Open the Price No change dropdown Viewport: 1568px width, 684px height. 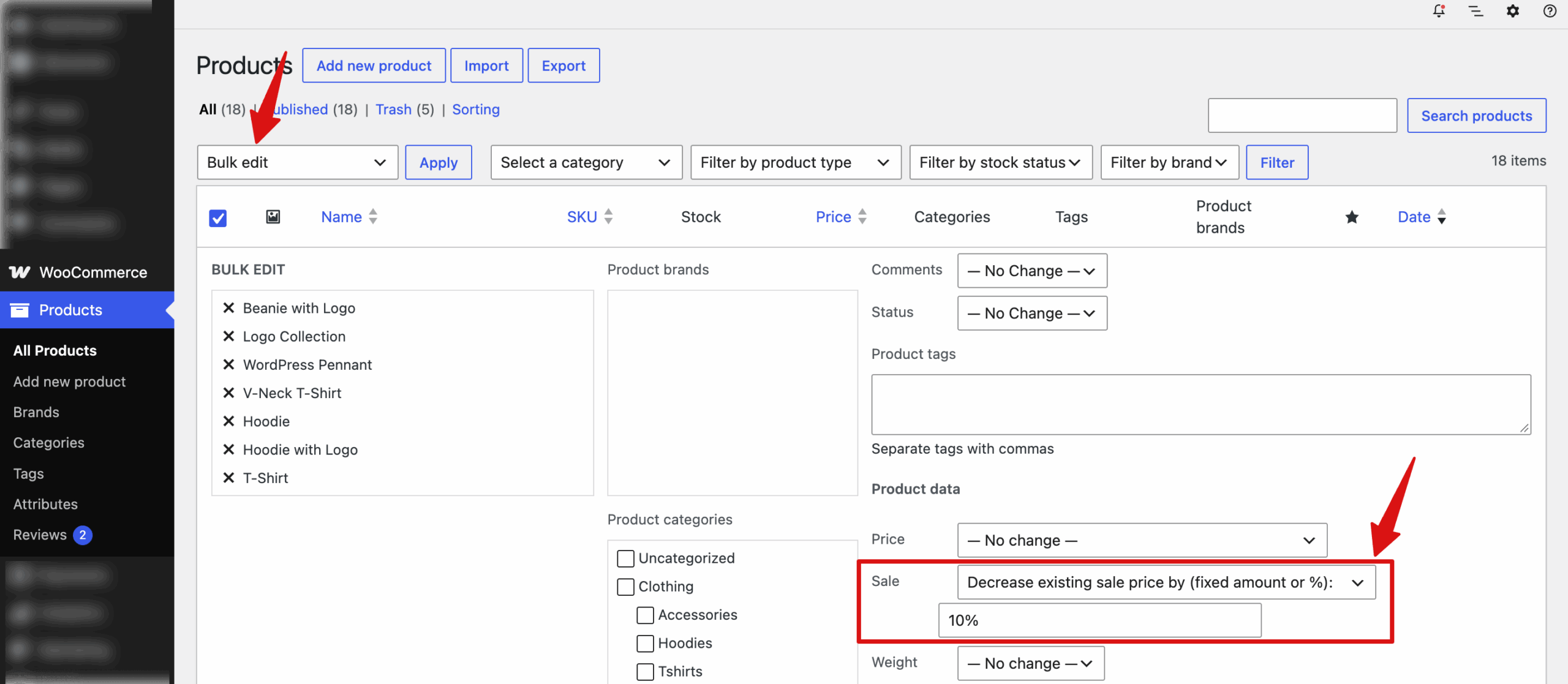1142,540
